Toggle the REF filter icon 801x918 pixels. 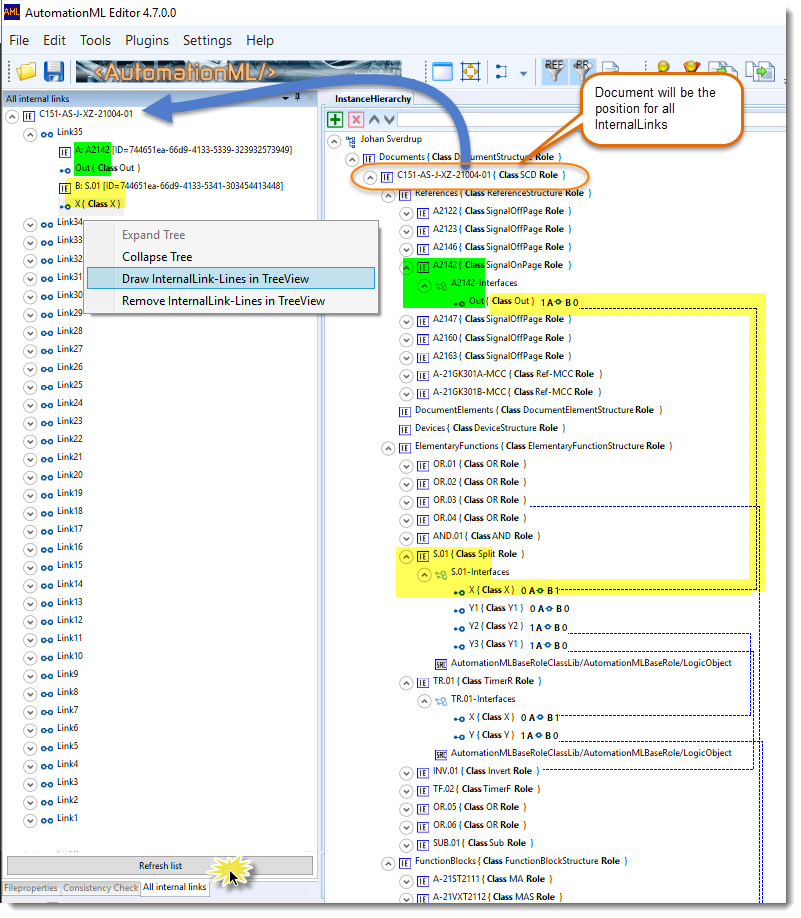pos(554,71)
